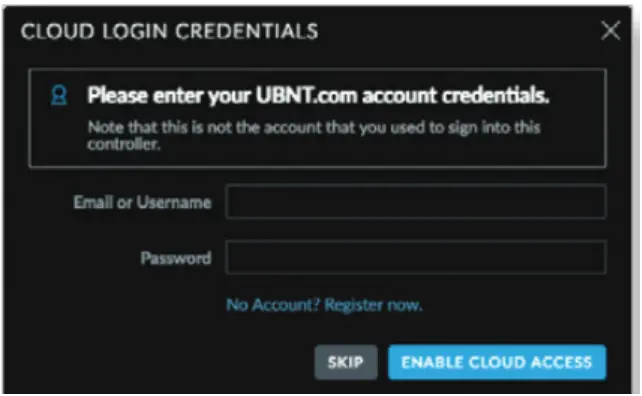
Task: Click blank area left of SKIP button
Action: (164, 362)
